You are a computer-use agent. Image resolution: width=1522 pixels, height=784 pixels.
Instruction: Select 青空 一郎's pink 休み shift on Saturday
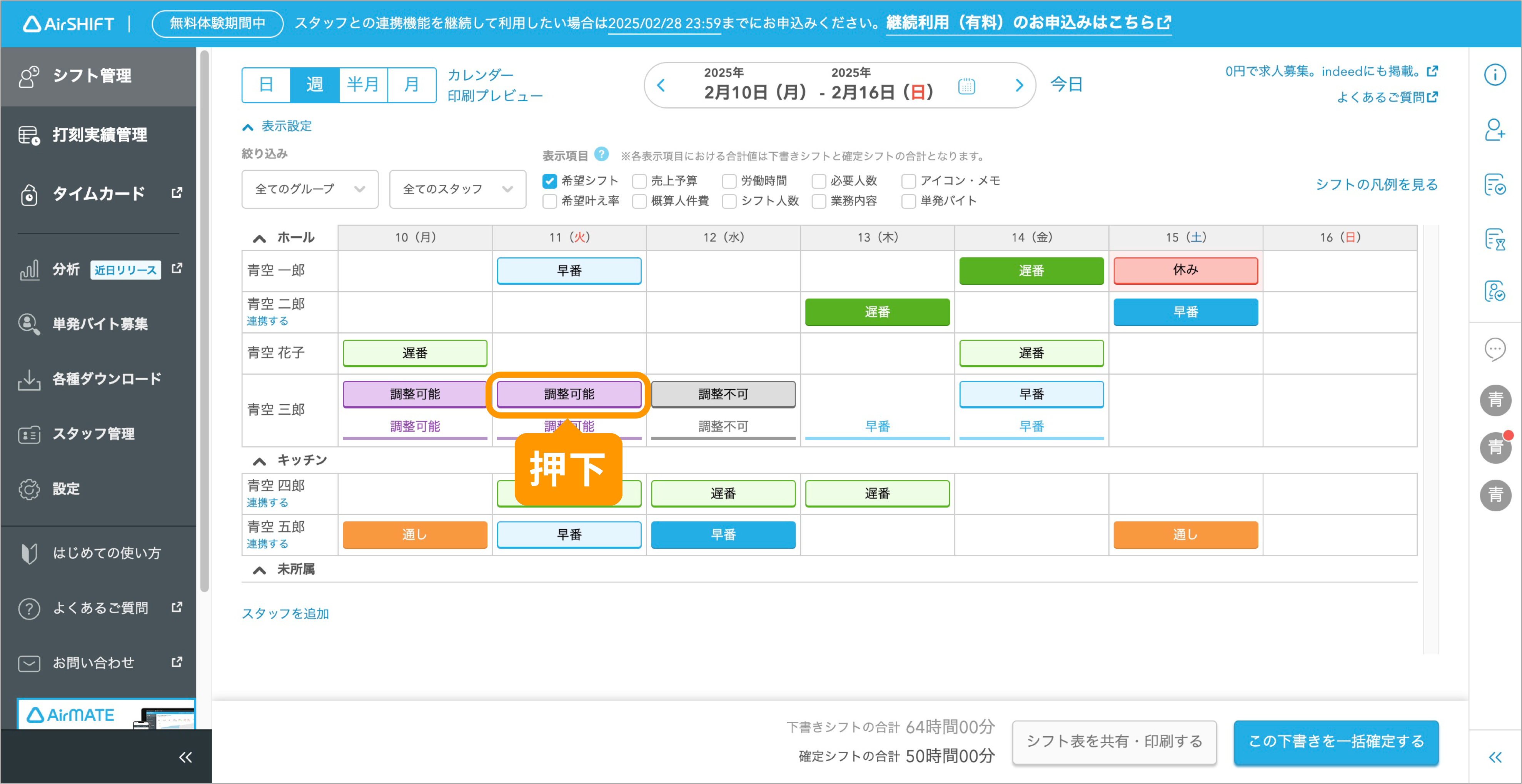pos(1185,270)
